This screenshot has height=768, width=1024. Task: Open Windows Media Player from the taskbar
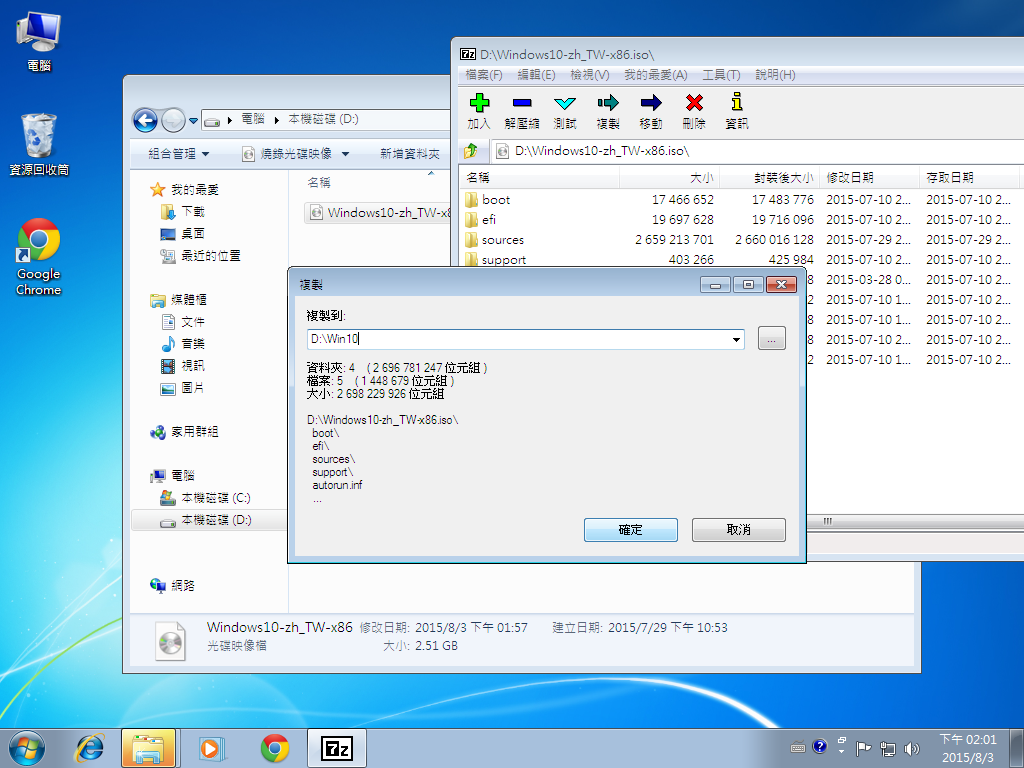coord(212,748)
